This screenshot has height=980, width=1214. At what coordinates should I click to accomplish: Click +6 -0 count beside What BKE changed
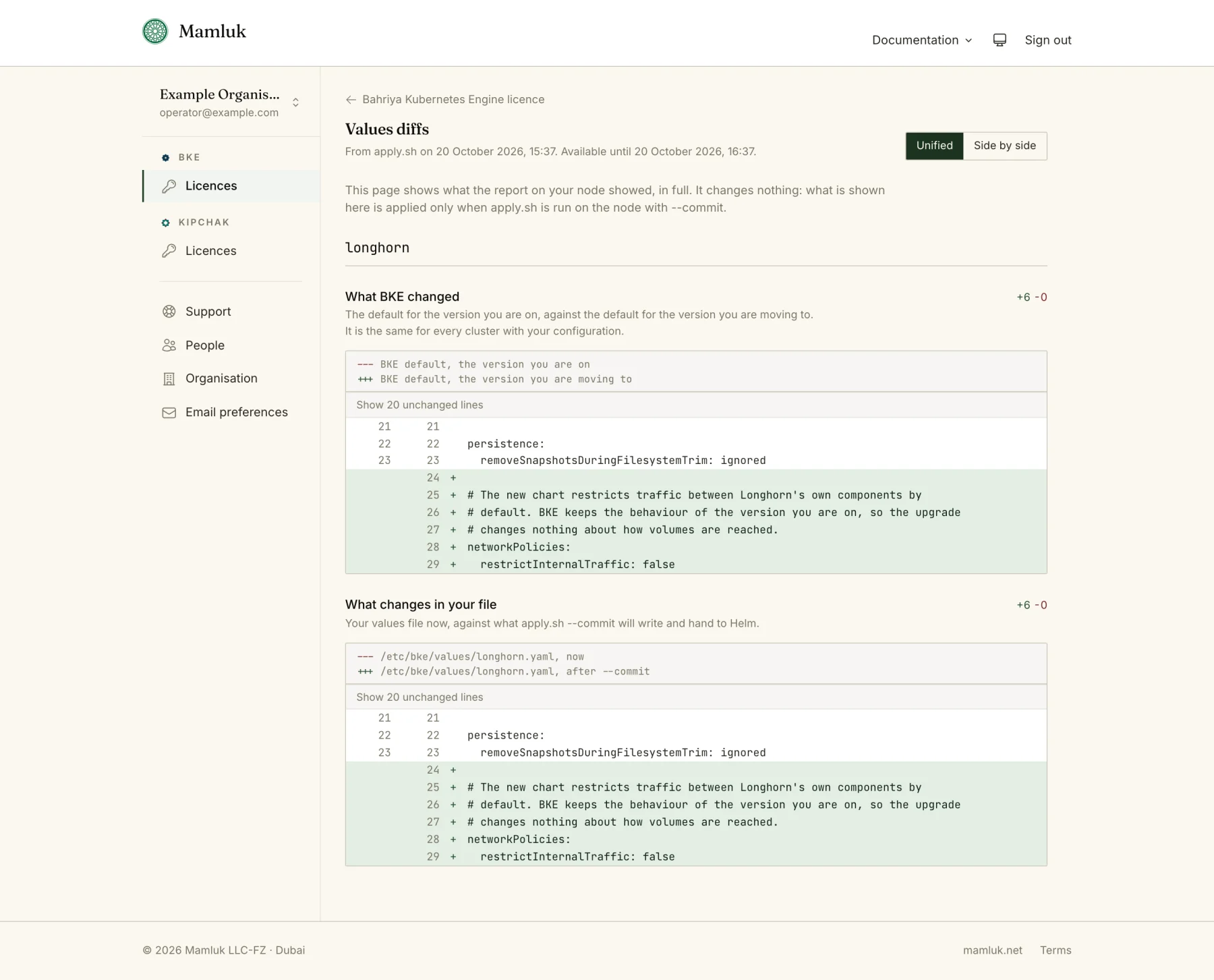click(1032, 297)
